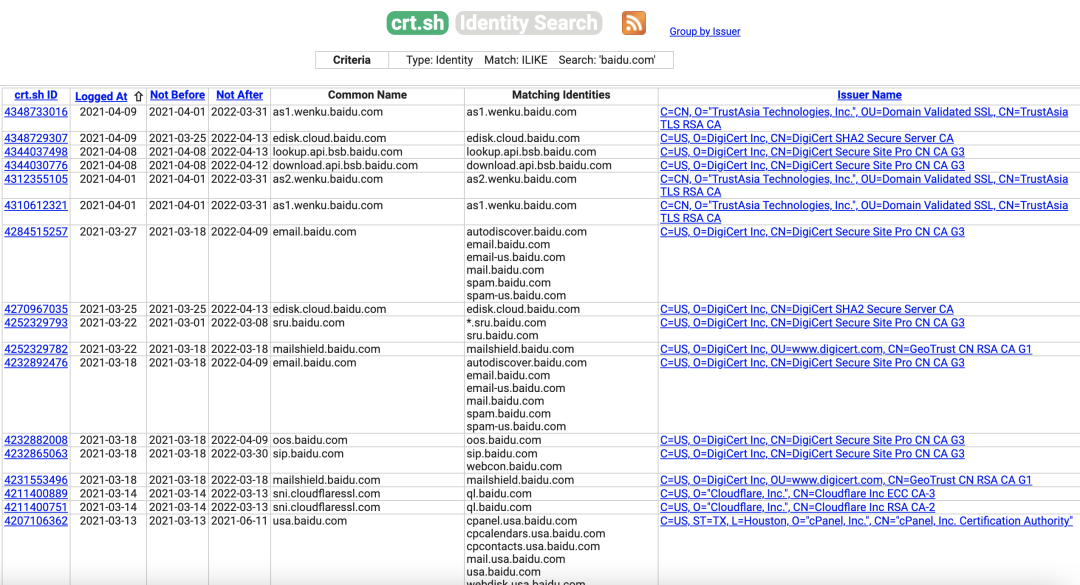Open certificate ID 4232865063
Image resolution: width=1080 pixels, height=585 pixels.
click(x=36, y=454)
